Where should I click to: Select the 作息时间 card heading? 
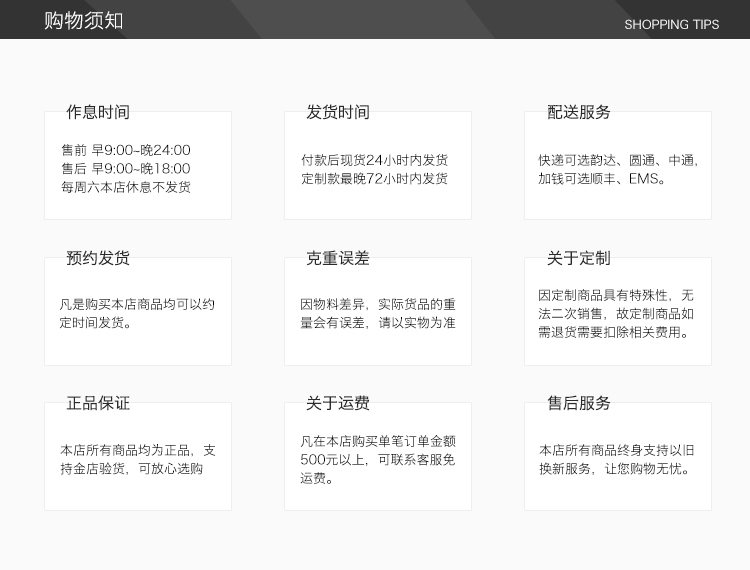point(98,112)
